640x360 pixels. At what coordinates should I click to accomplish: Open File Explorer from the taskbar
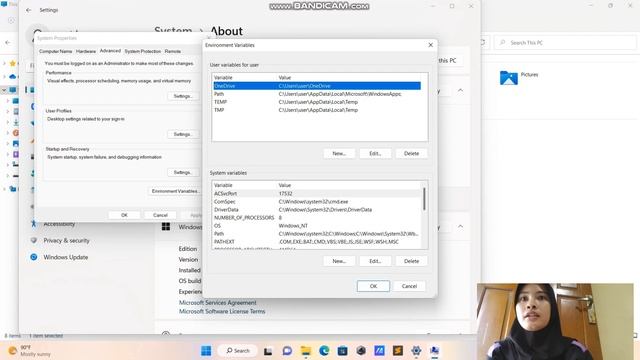(x=306, y=351)
